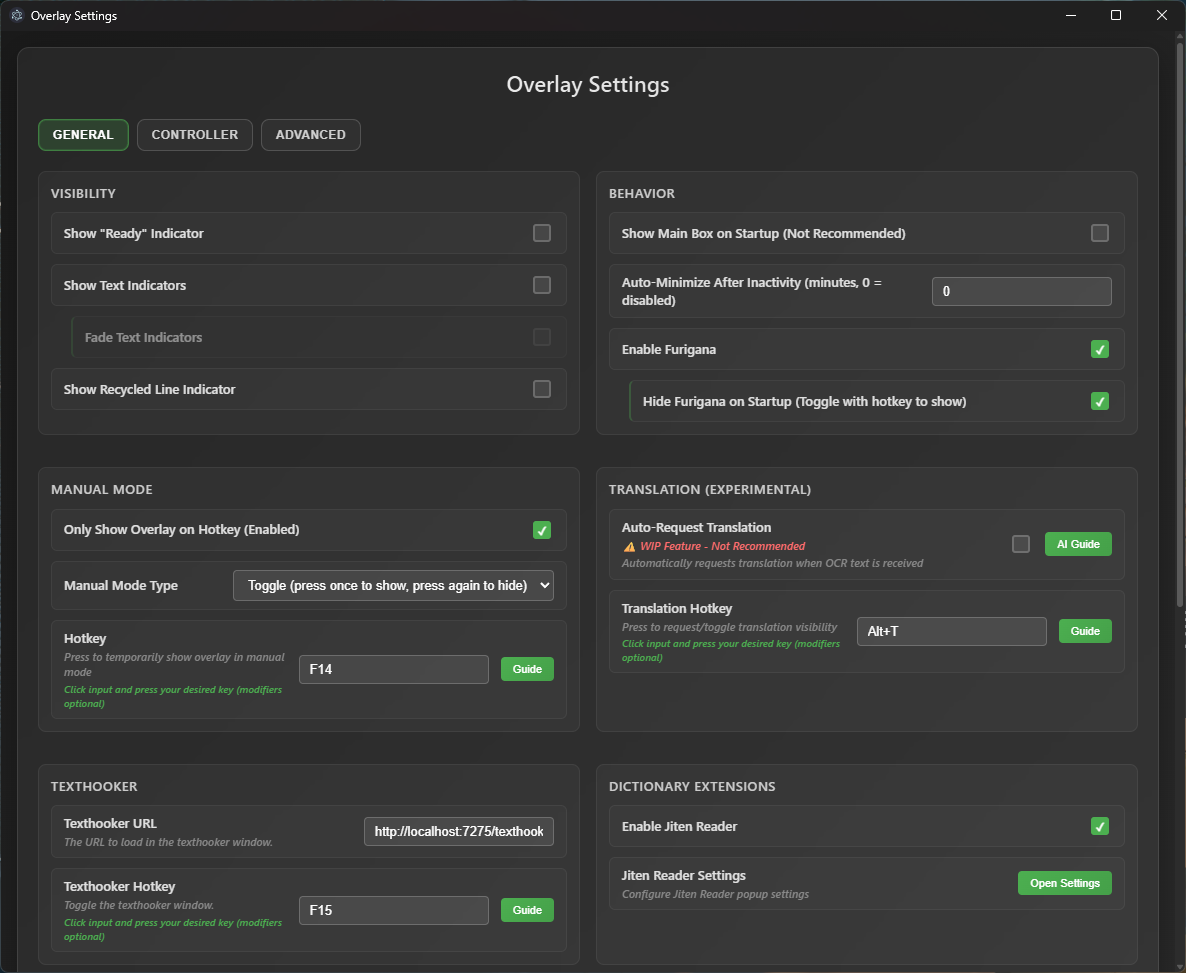Click the Auto-Minimize minutes input field
The height and width of the screenshot is (973, 1186).
pos(1022,291)
